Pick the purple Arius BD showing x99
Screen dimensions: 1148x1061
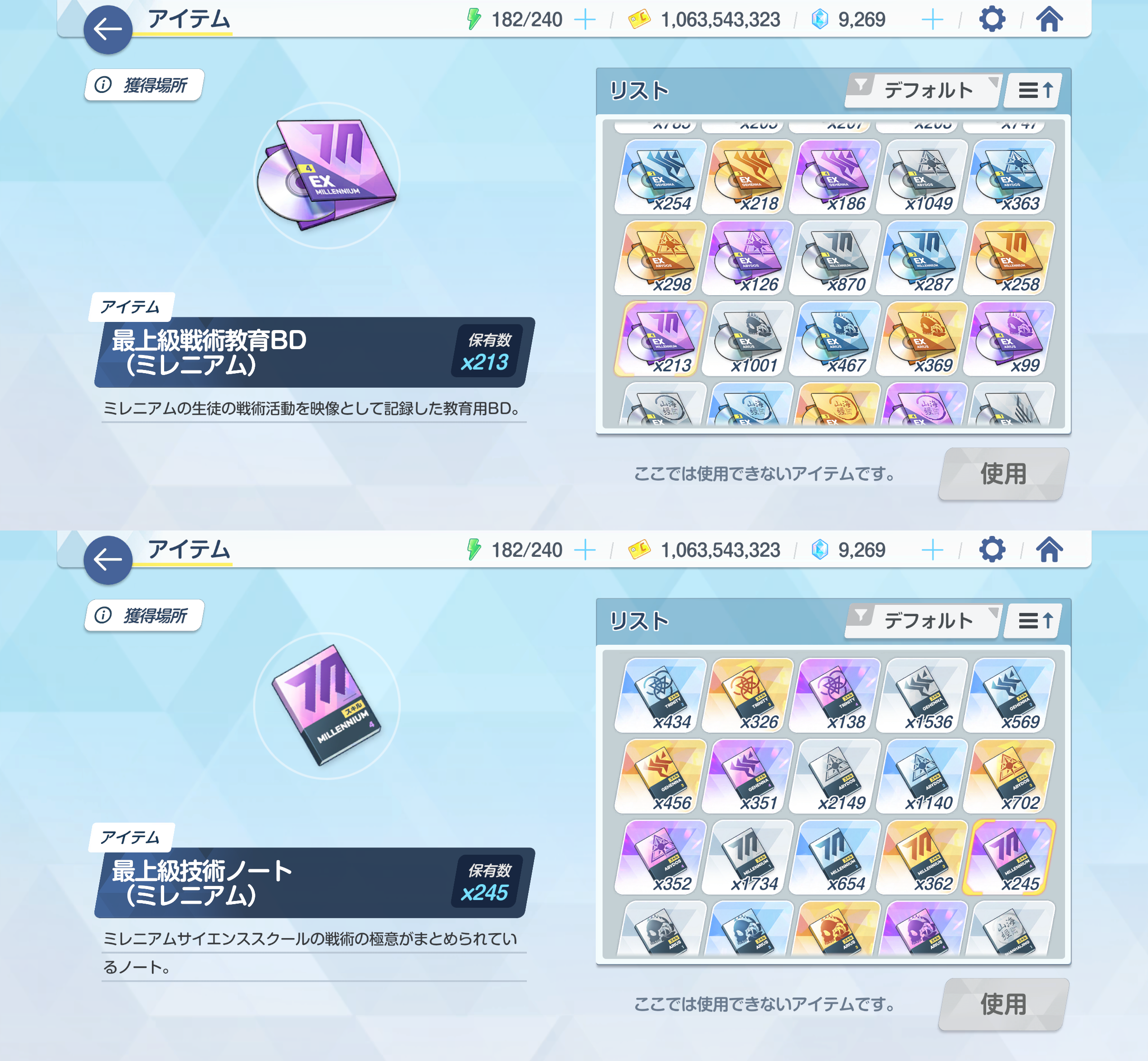click(x=1010, y=339)
